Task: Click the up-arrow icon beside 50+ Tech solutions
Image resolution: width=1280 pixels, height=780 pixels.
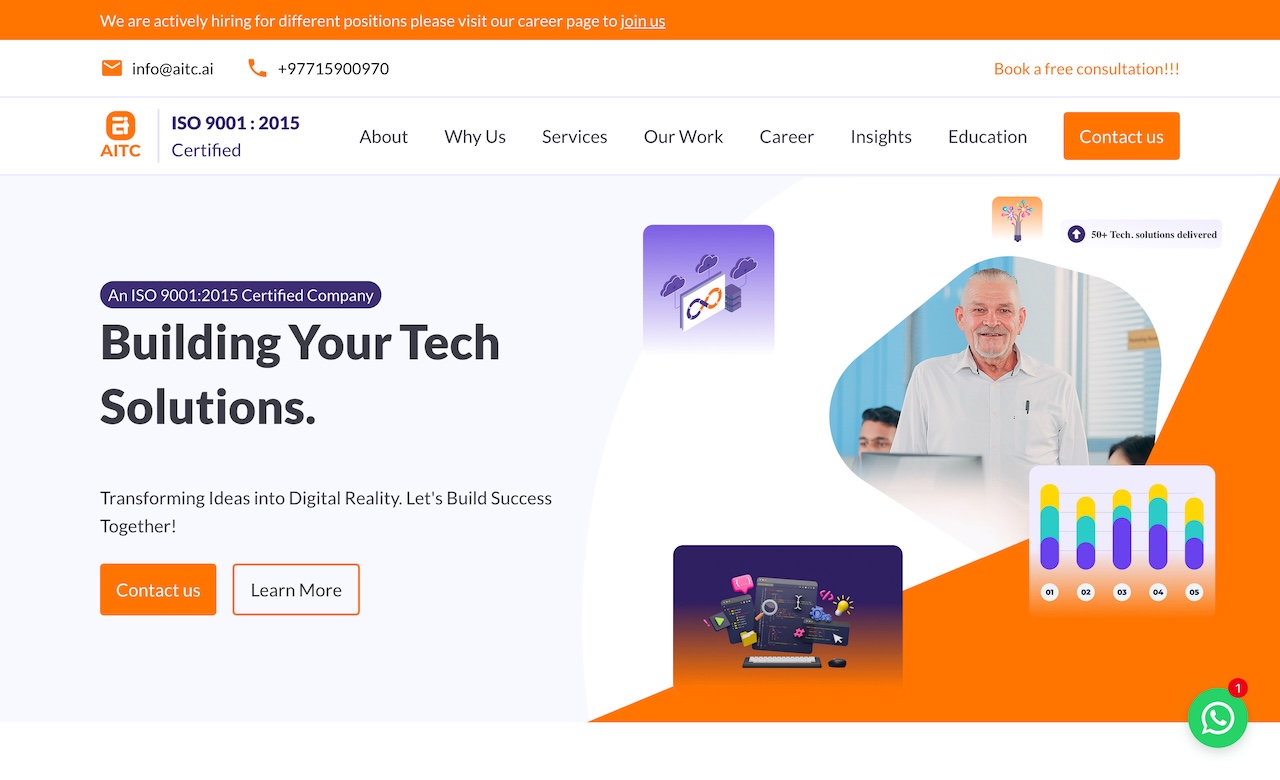Action: [x=1076, y=234]
